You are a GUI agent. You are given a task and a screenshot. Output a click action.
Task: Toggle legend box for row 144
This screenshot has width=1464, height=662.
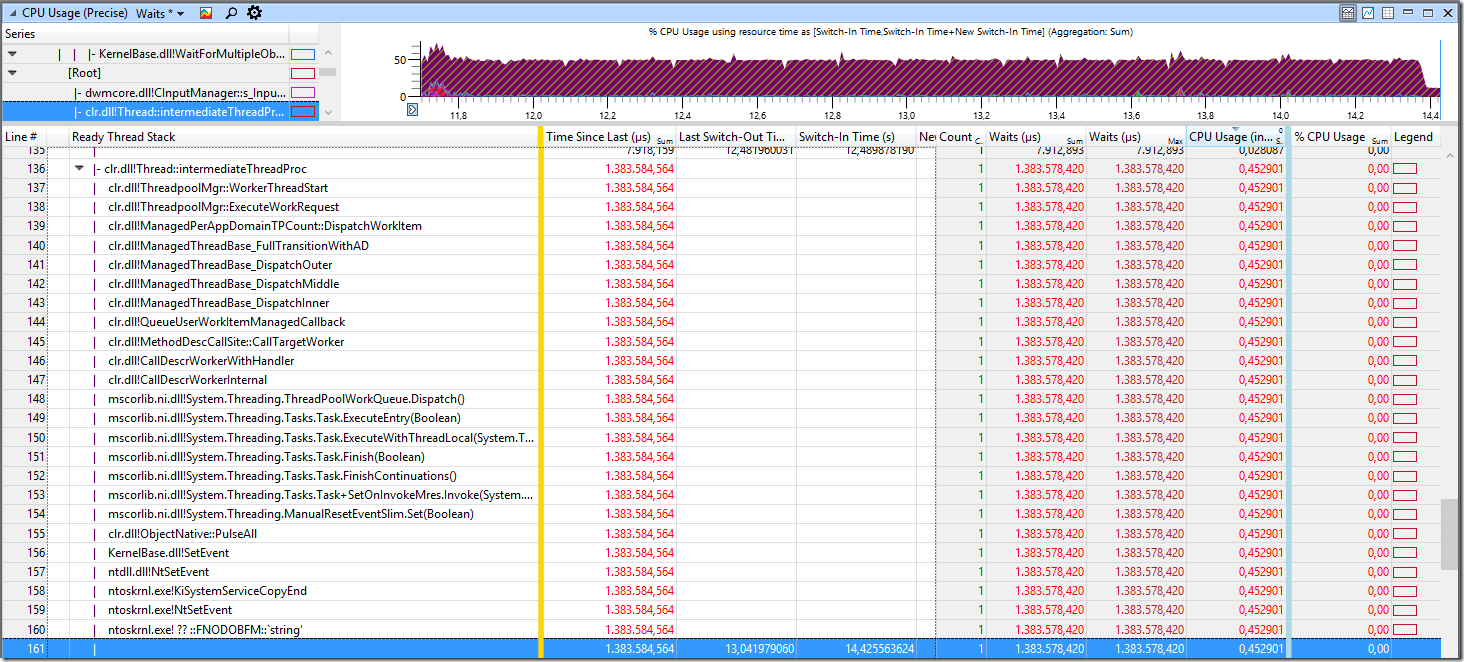click(x=1405, y=322)
